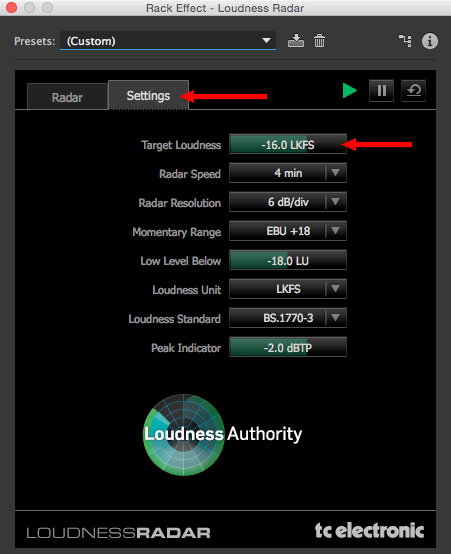Start metering with the green play button
The height and width of the screenshot is (554, 451).
point(350,91)
